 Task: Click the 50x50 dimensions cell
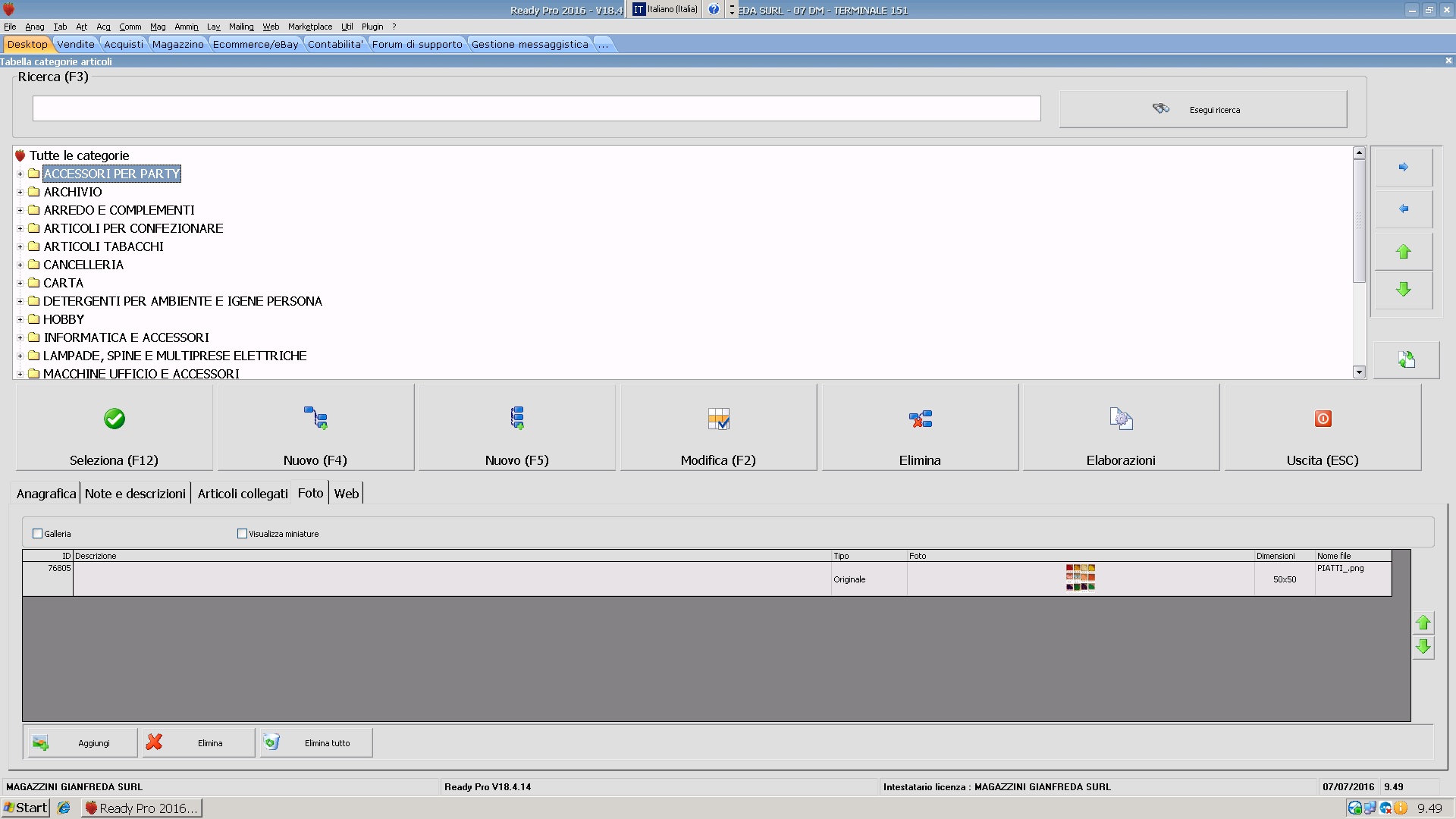click(x=1285, y=579)
